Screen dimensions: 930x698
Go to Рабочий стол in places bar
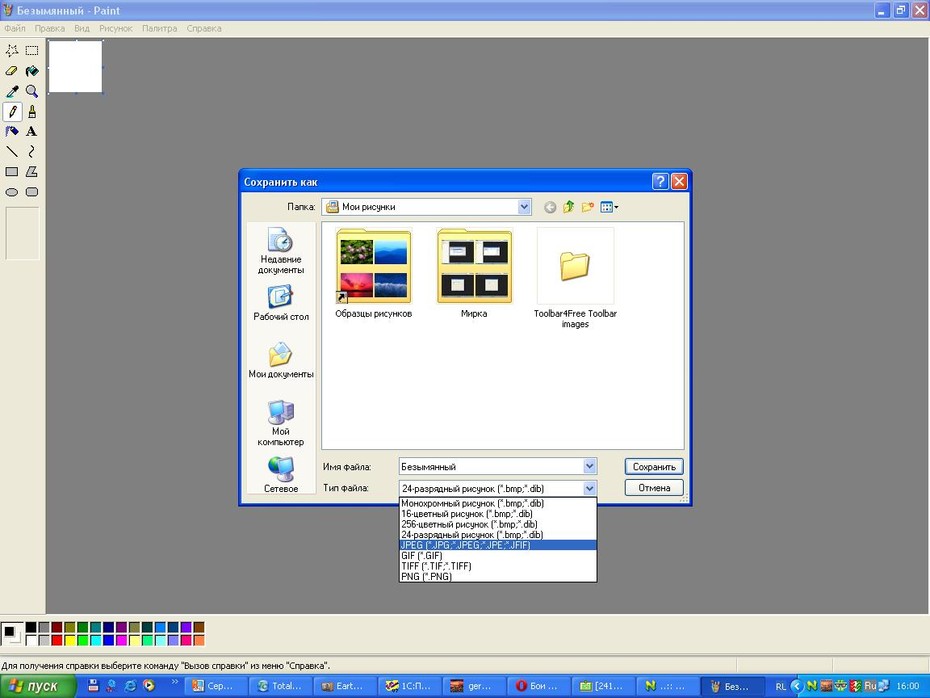(x=281, y=303)
